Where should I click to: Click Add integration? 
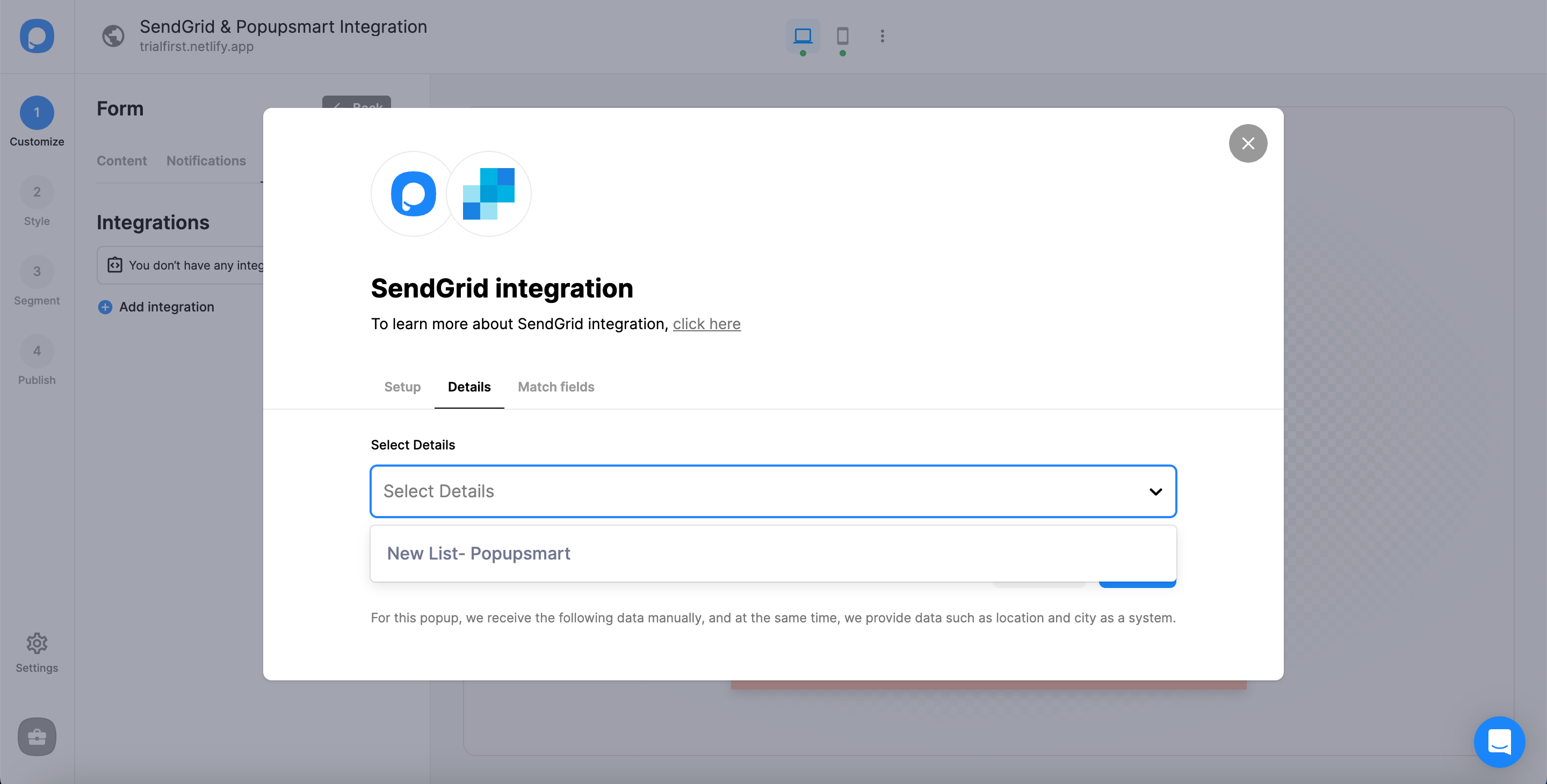tap(166, 306)
